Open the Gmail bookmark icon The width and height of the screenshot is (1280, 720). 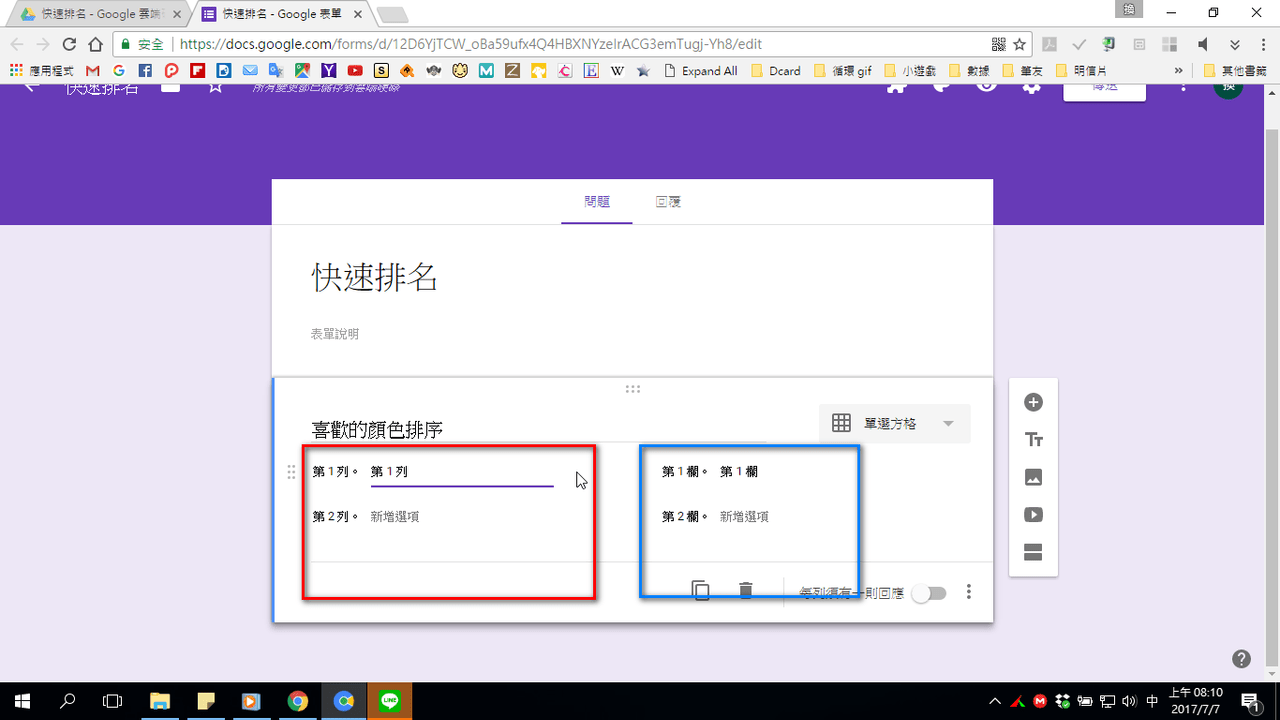point(93,71)
